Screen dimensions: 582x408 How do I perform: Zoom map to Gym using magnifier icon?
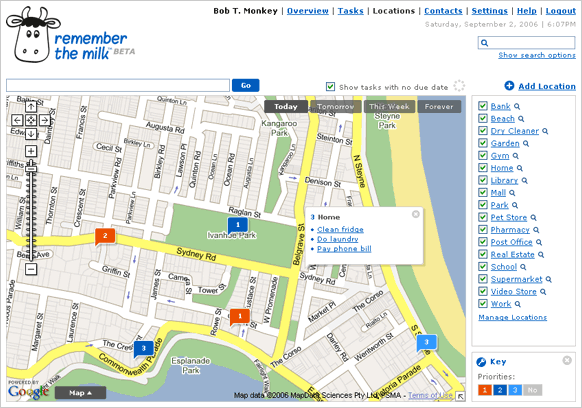(516, 156)
